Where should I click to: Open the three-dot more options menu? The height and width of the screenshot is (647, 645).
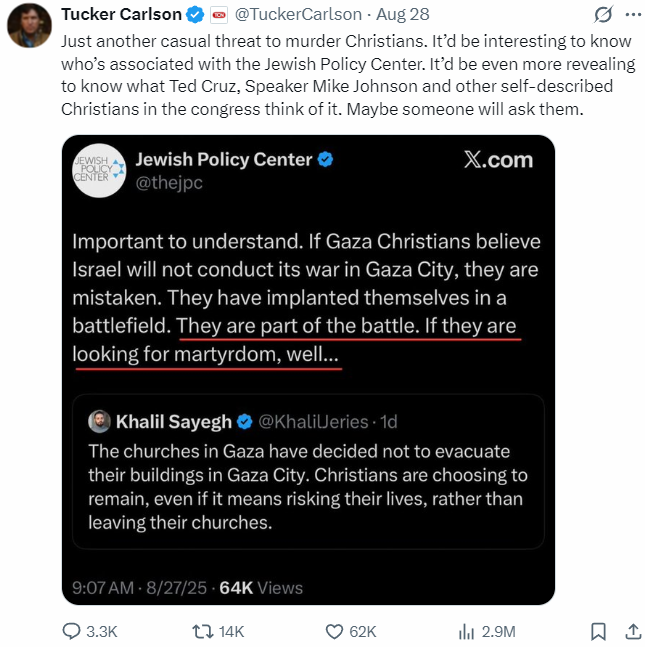coord(632,15)
